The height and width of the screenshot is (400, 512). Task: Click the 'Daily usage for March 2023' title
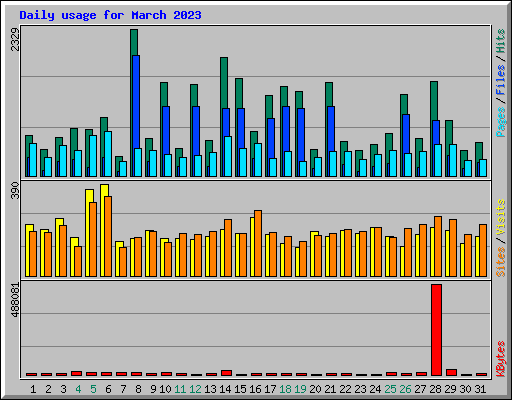[x=110, y=15]
